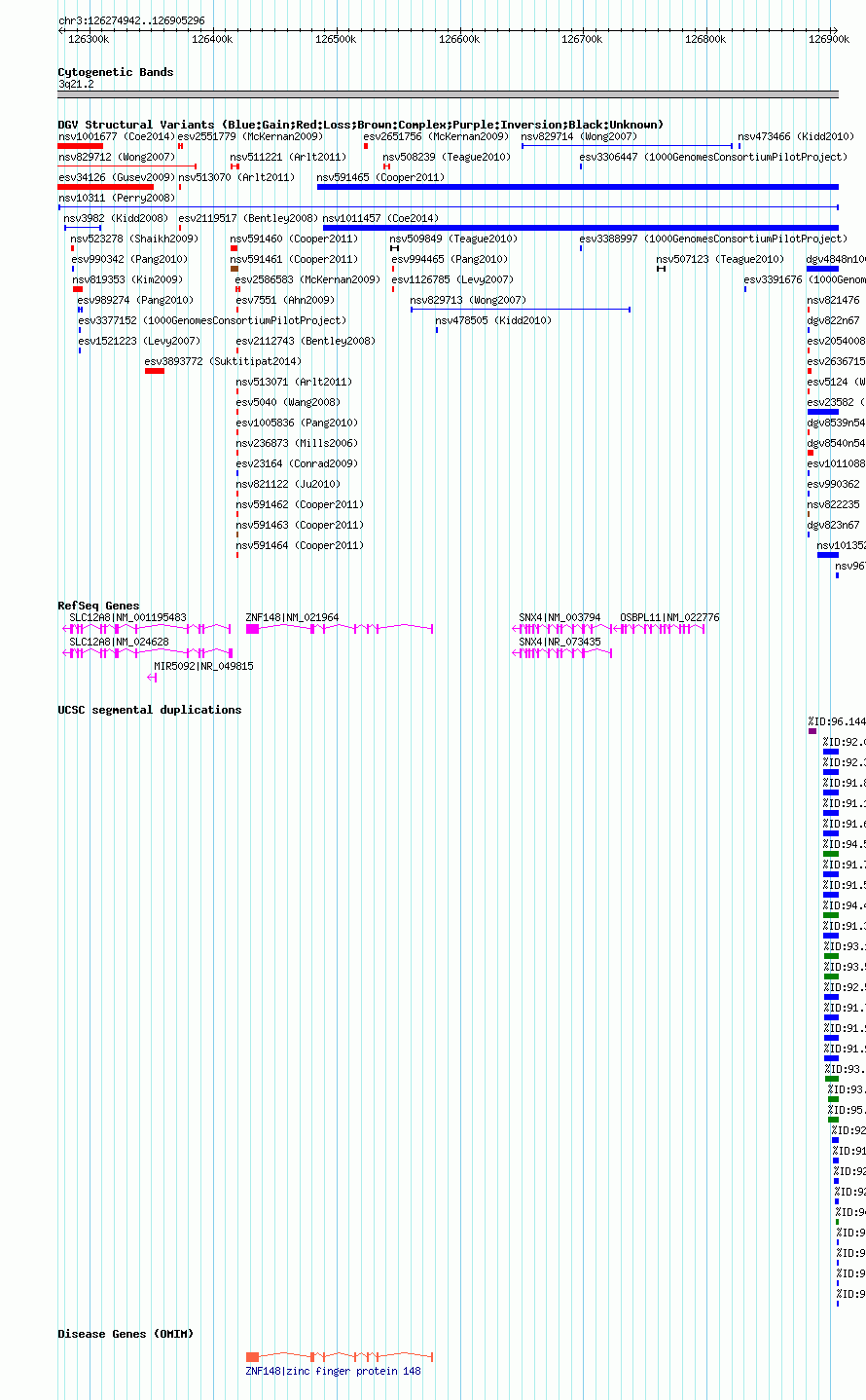Select variant nsv3982 (Kidd2008)
This screenshot has width=866, height=1400.
[116, 218]
